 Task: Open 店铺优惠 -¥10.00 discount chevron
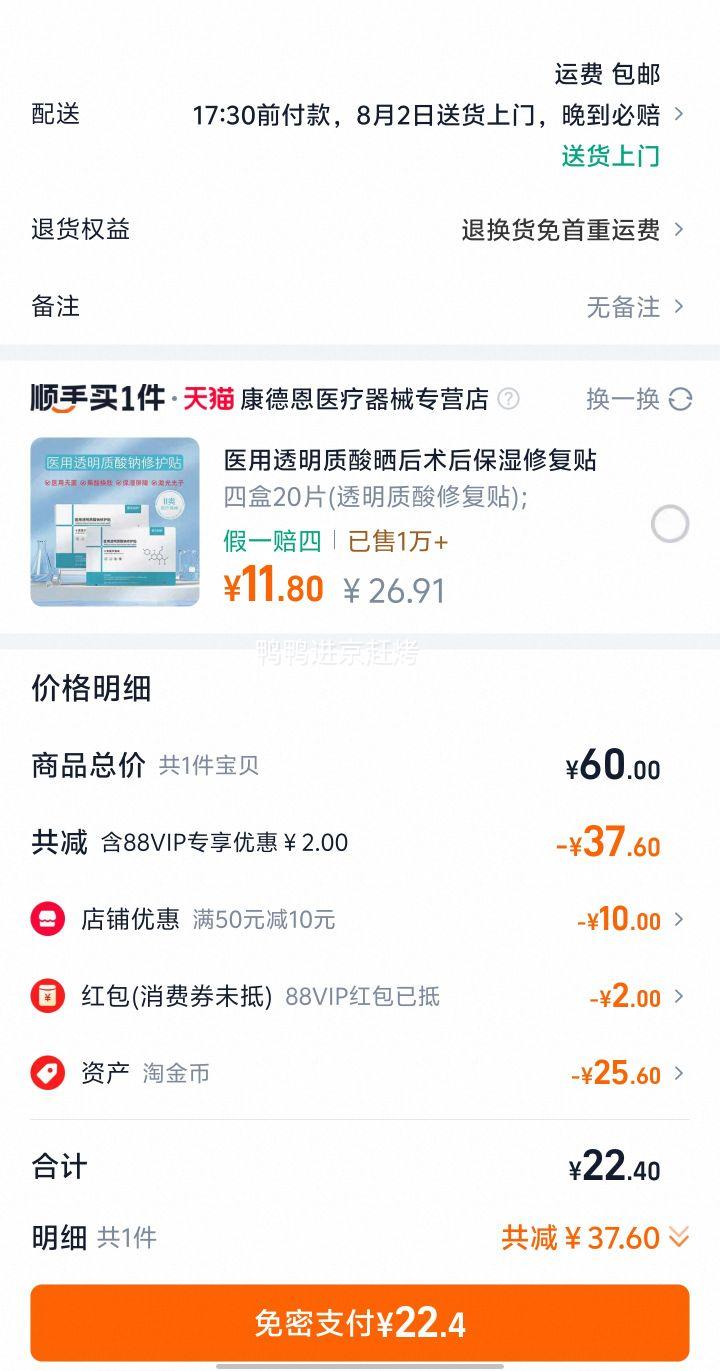[x=679, y=919]
